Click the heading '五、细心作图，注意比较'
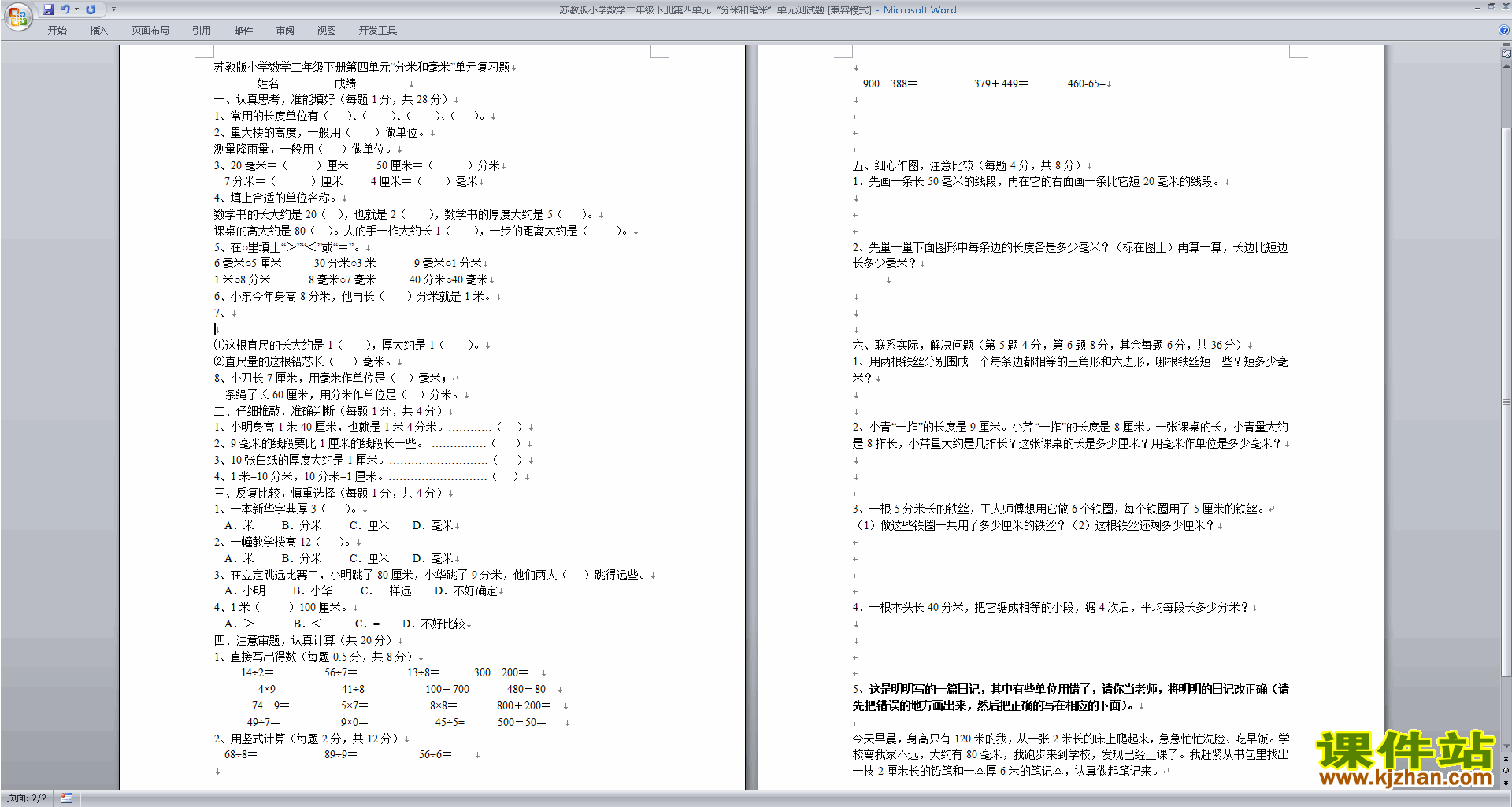Viewport: 1512px width, 807px height. point(969,165)
